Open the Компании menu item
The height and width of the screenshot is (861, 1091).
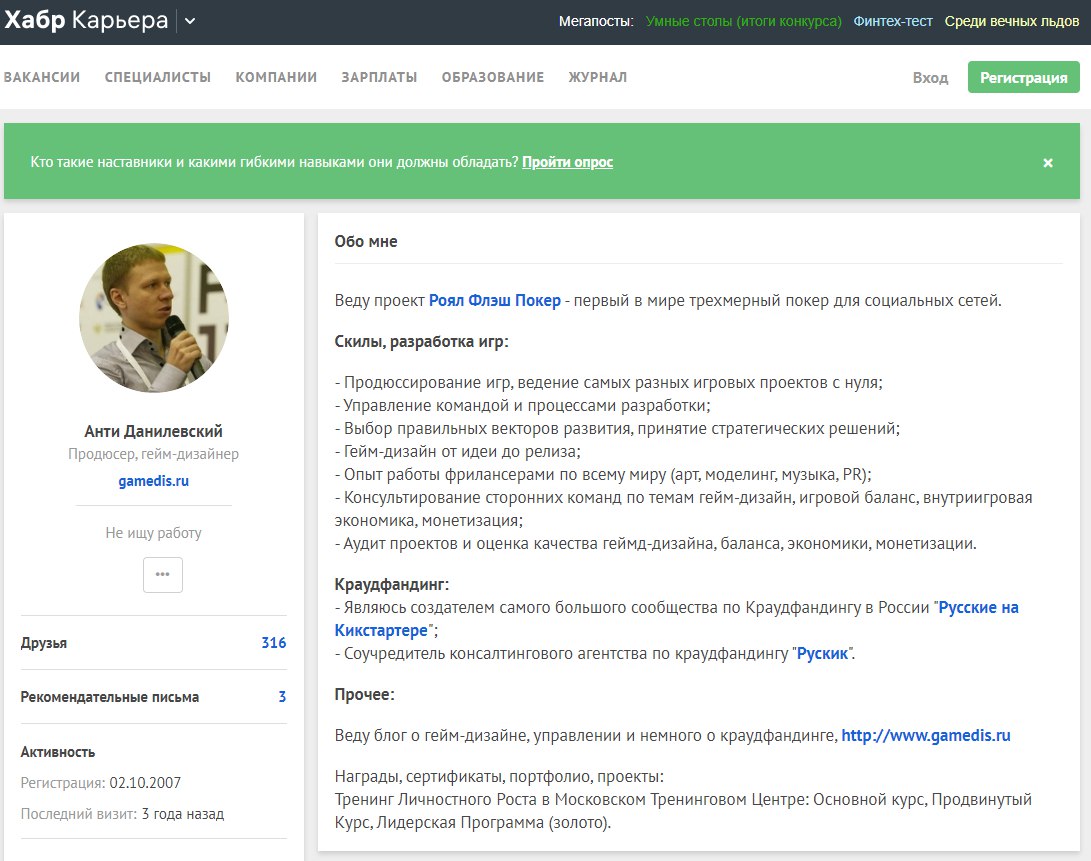276,77
